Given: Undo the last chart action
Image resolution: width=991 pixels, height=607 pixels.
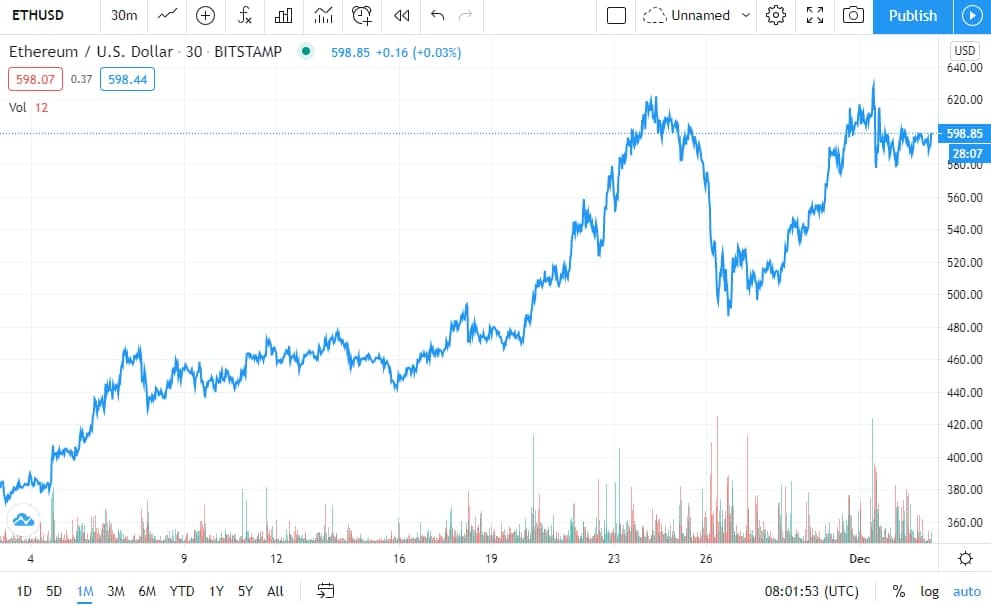Looking at the screenshot, I should 437,15.
